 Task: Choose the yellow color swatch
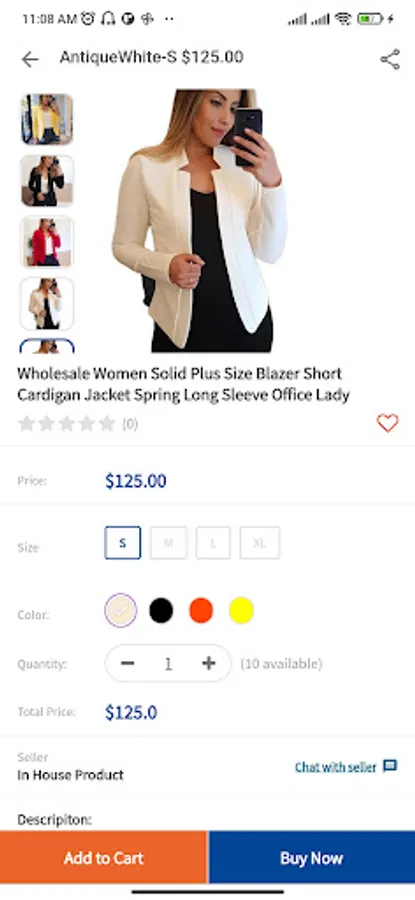click(241, 610)
